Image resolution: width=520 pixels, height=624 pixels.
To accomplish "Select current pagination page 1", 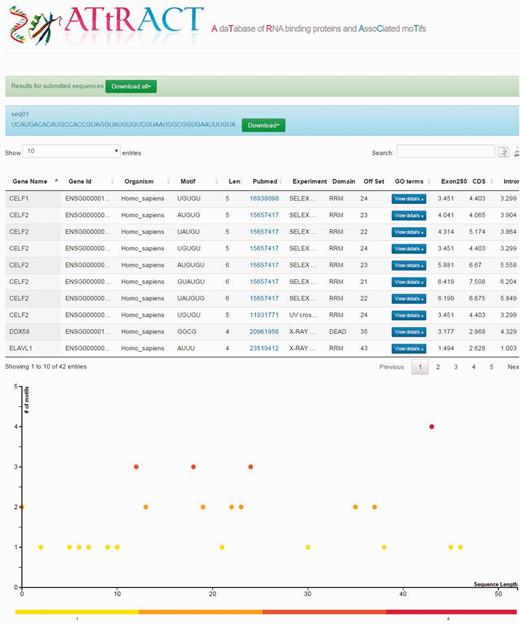I will tap(420, 367).
